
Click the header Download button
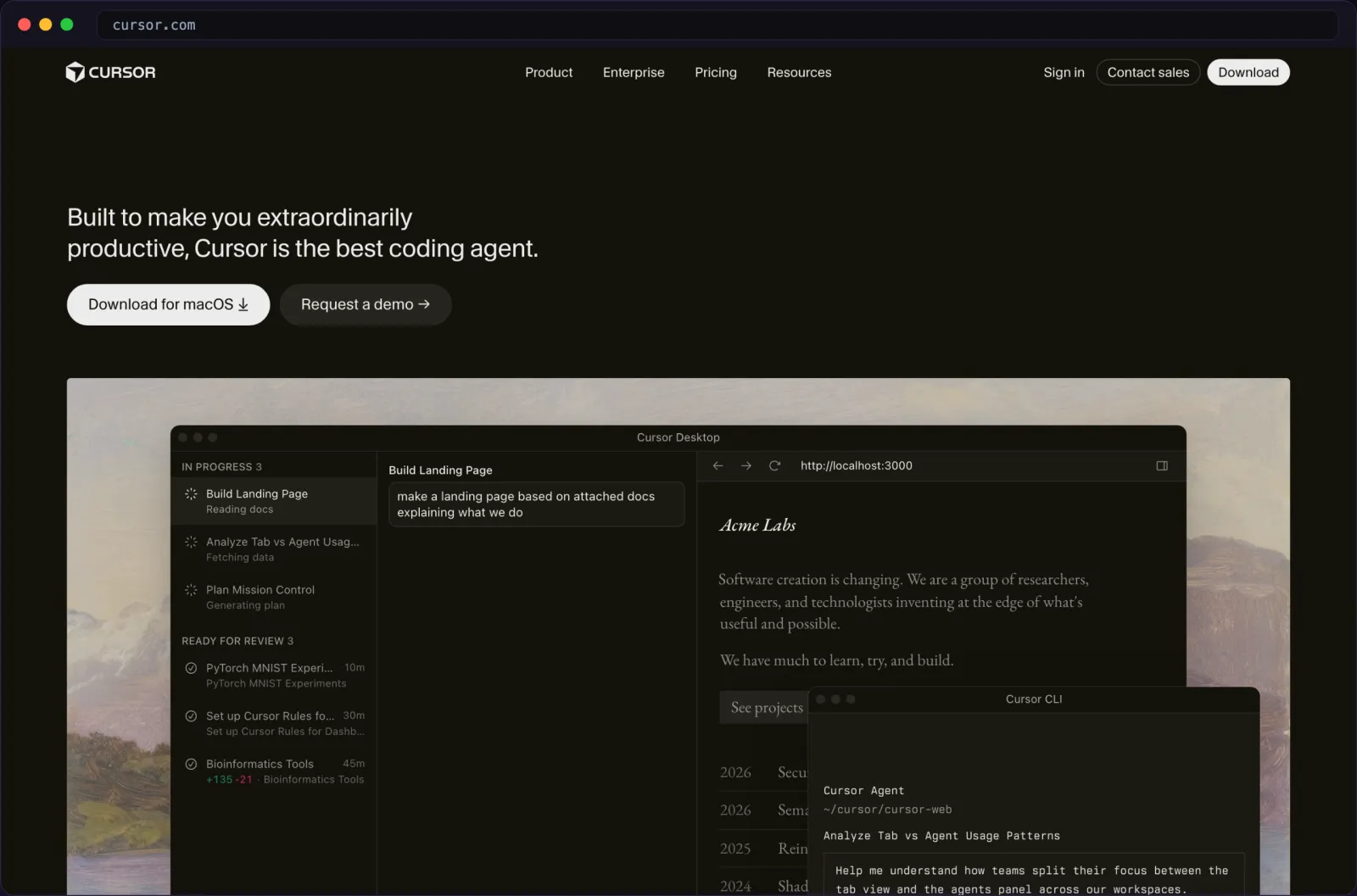pos(1248,72)
